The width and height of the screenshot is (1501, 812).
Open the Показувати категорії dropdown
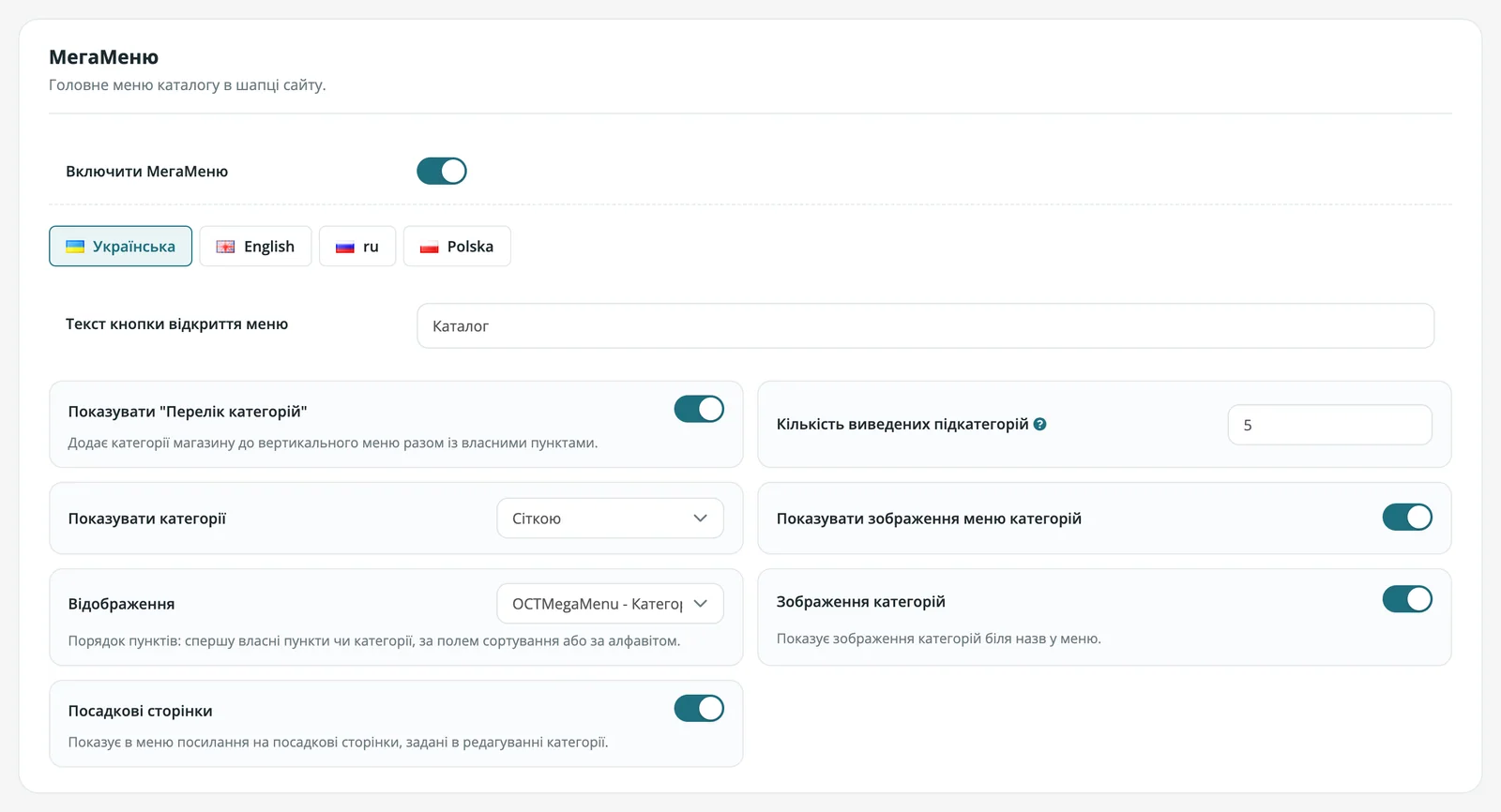(610, 519)
